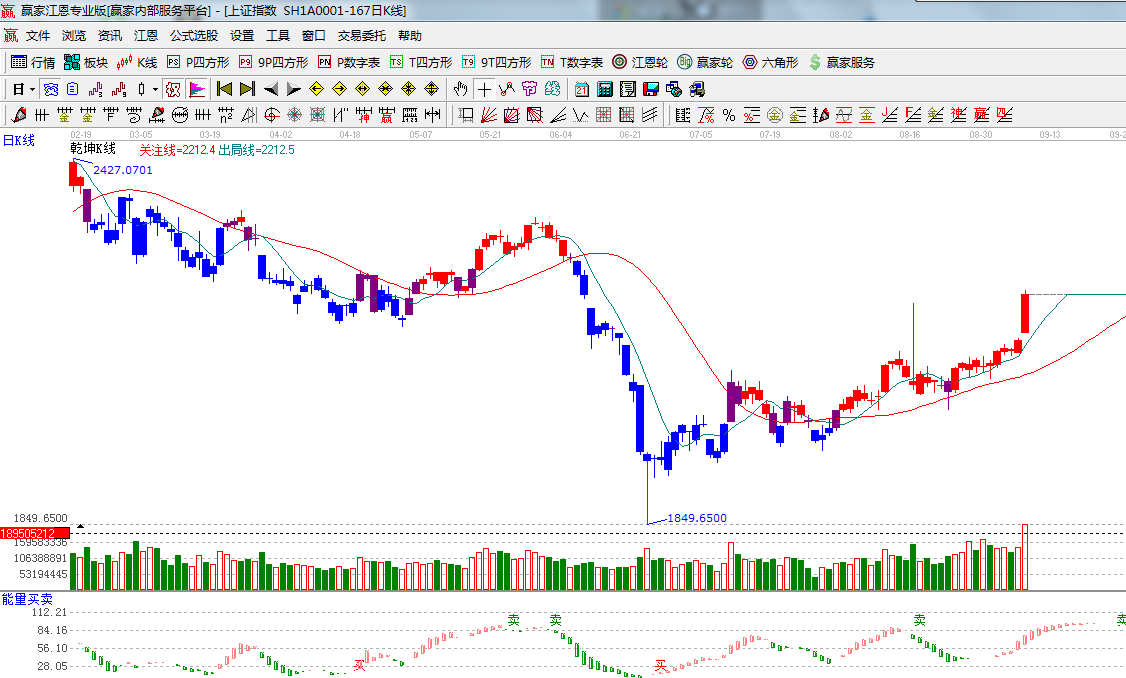Open the 公式选股 menu
Image resolution: width=1126 pixels, height=678 pixels.
[x=193, y=35]
